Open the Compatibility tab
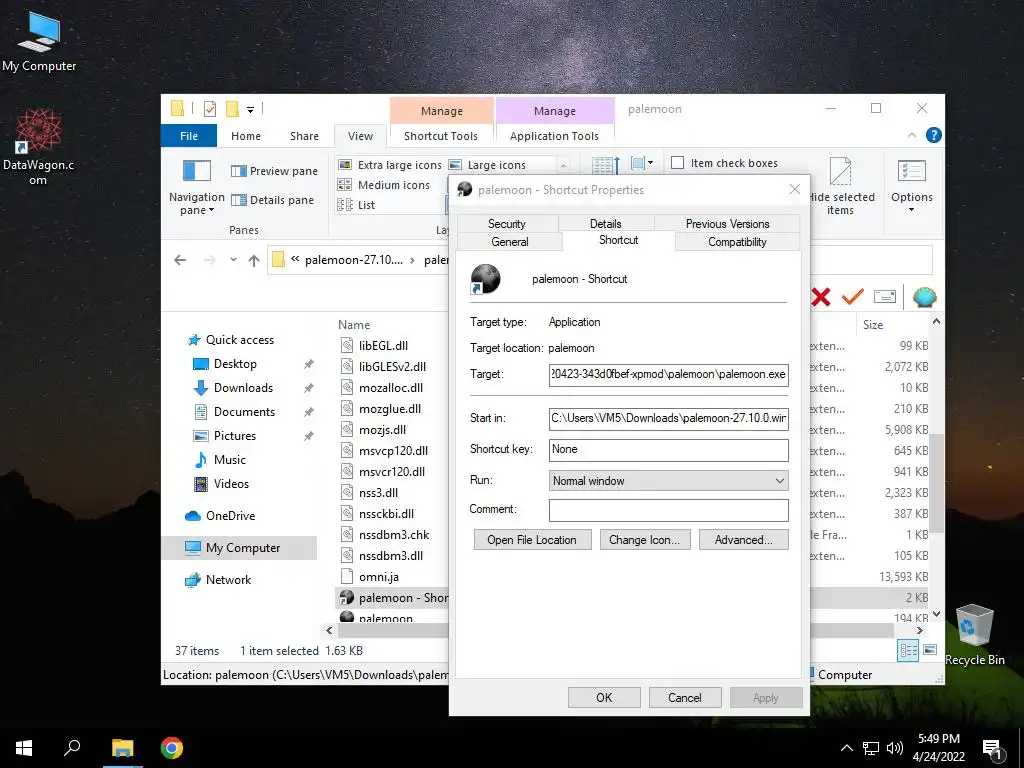This screenshot has width=1024, height=768. [737, 242]
